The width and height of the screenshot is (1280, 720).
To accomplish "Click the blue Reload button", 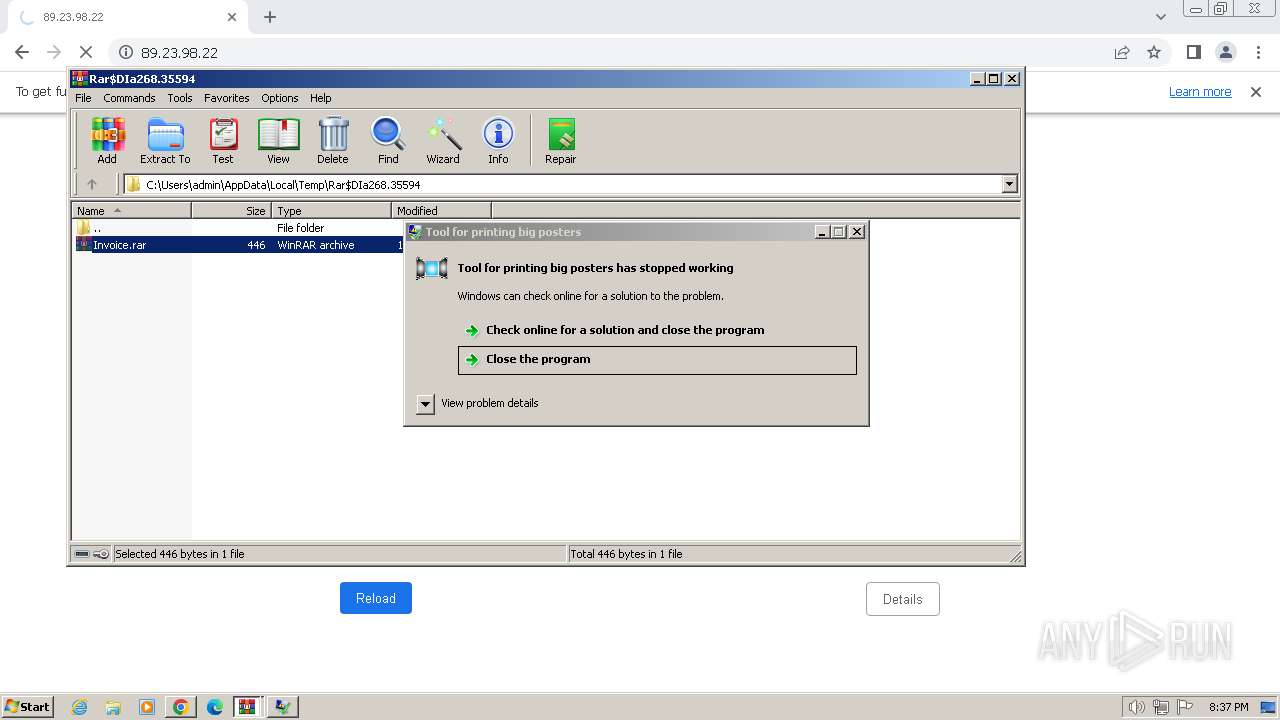I will pyautogui.click(x=376, y=598).
